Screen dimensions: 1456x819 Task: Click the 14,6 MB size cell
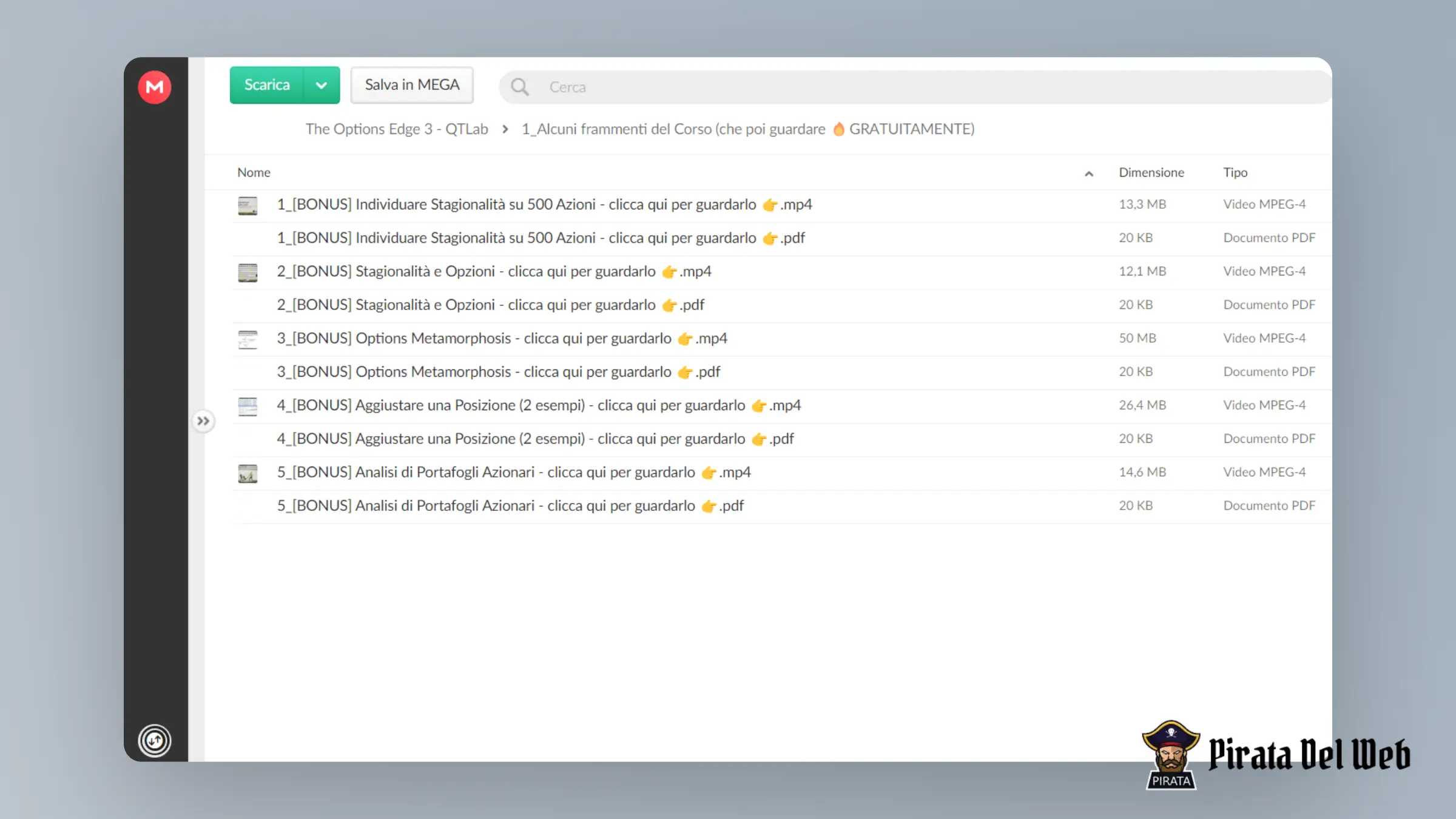[x=1142, y=472]
